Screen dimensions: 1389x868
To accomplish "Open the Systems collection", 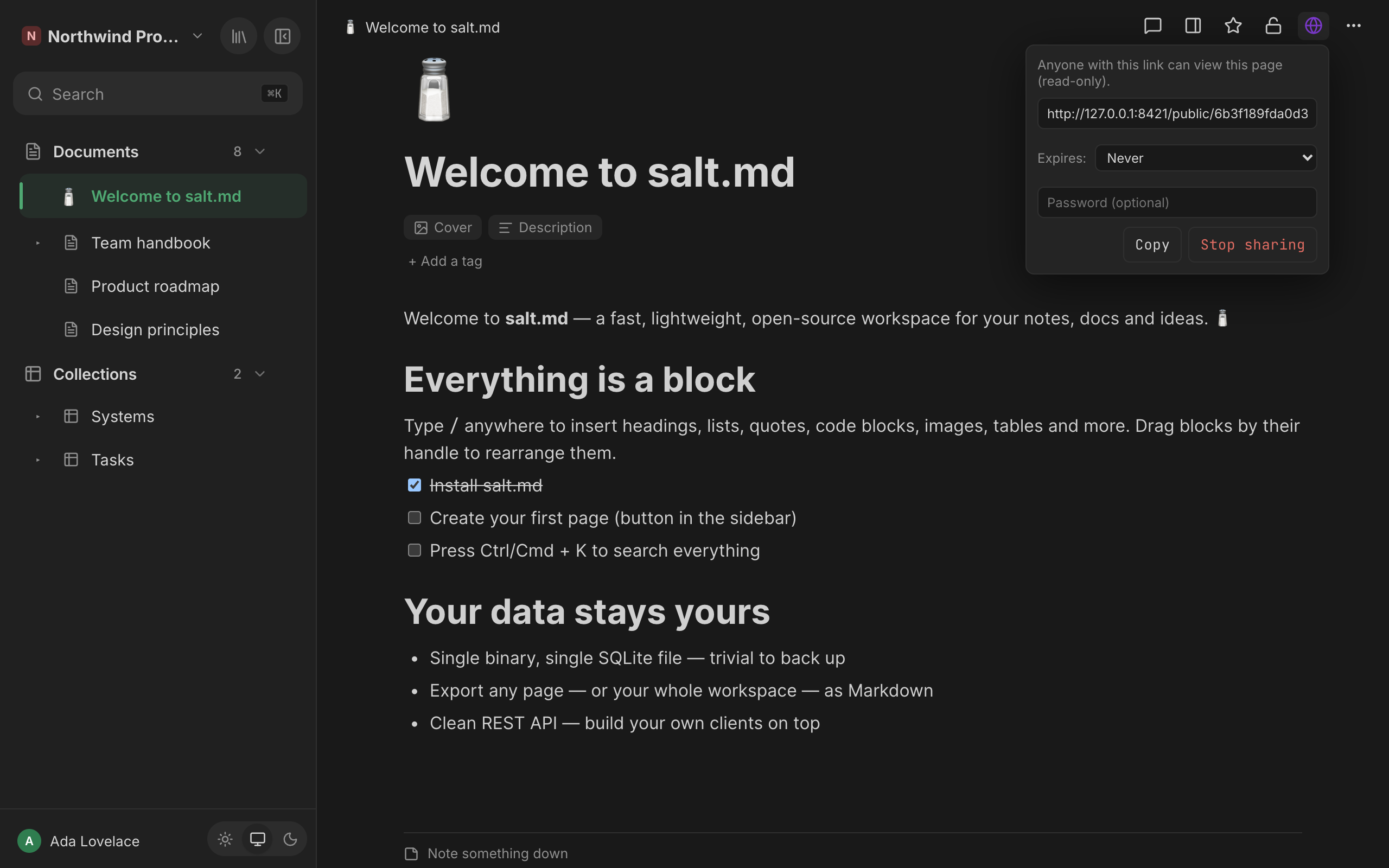I will (123, 416).
